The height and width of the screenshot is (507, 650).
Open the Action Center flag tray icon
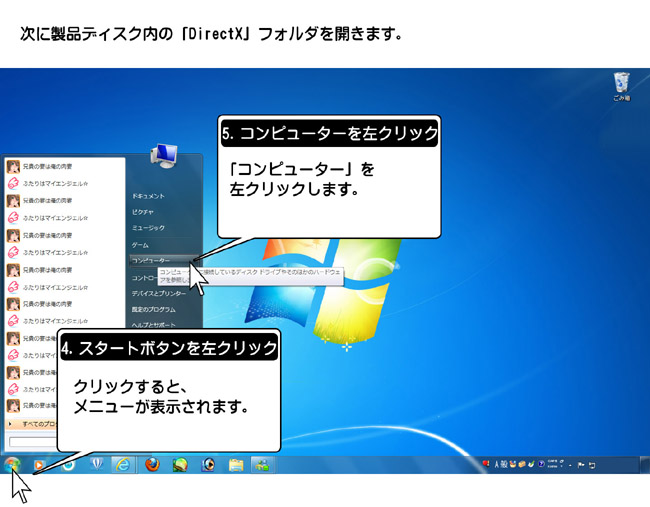[581, 465]
